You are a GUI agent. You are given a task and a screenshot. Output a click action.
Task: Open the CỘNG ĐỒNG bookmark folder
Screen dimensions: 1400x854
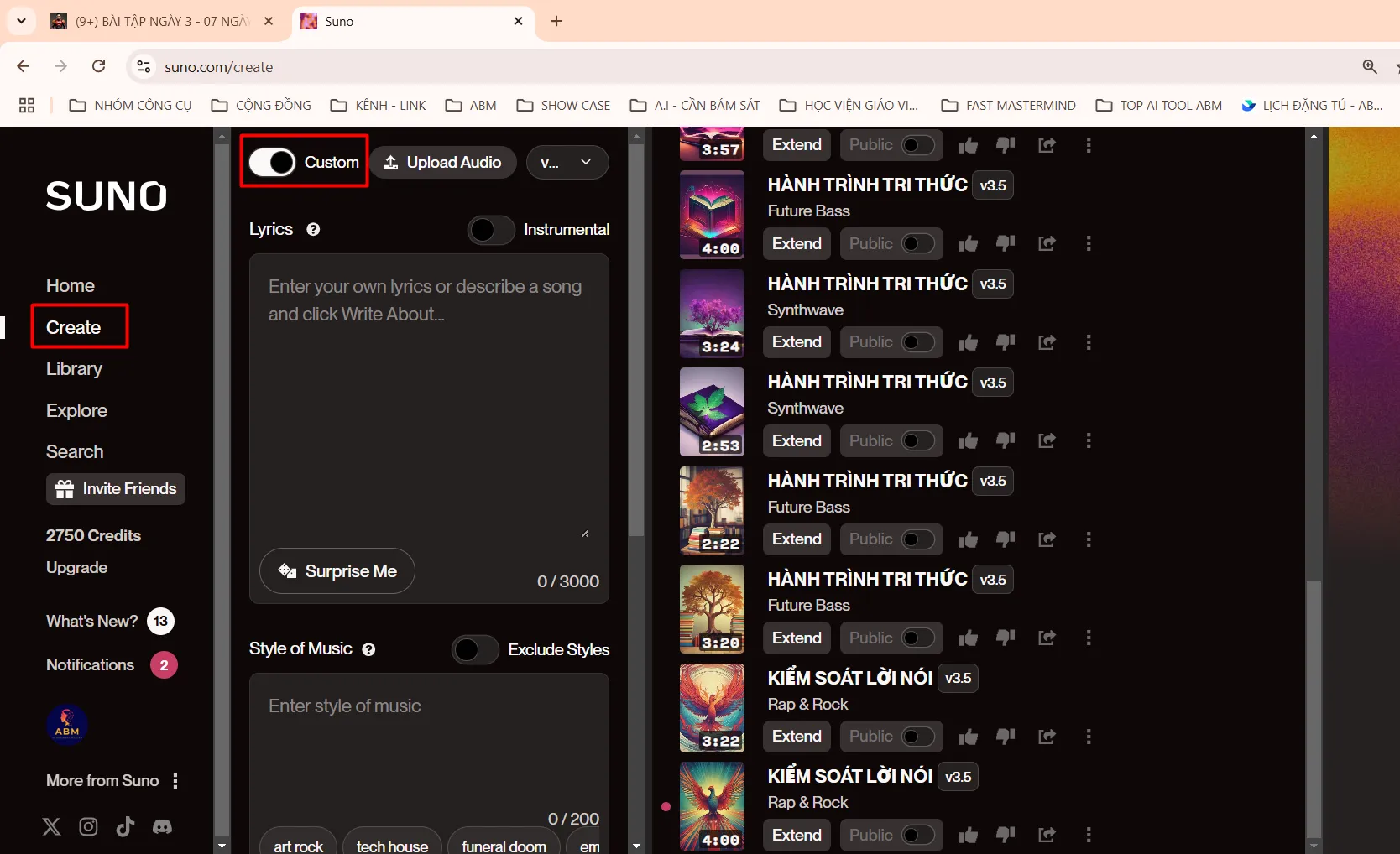coord(261,105)
